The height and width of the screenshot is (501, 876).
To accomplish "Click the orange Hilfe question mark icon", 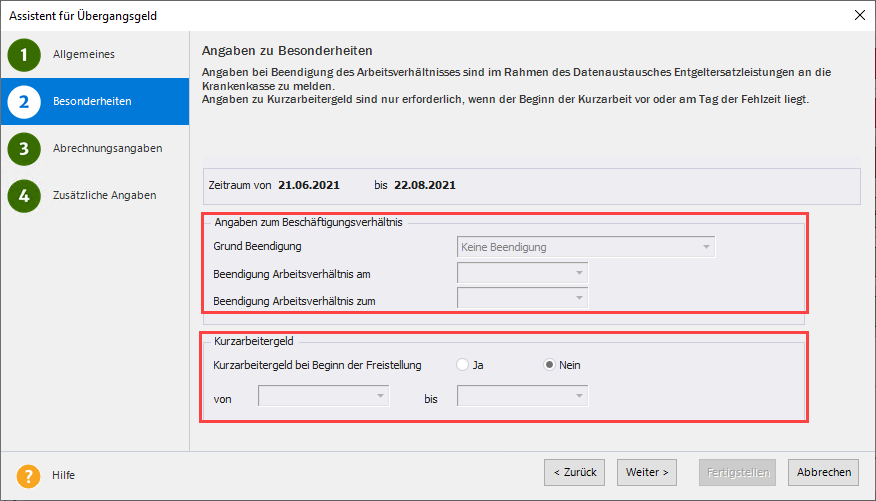I will pyautogui.click(x=28, y=476).
